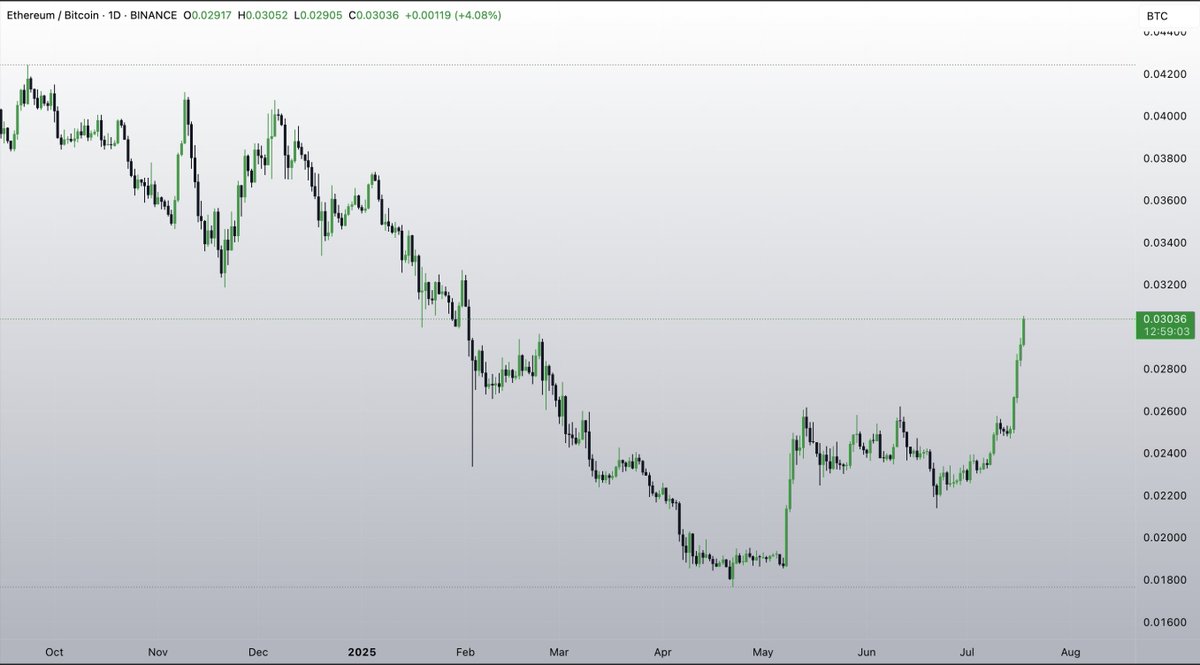The width and height of the screenshot is (1200, 665).
Task: Click the Dec label on time axis
Action: [x=259, y=652]
